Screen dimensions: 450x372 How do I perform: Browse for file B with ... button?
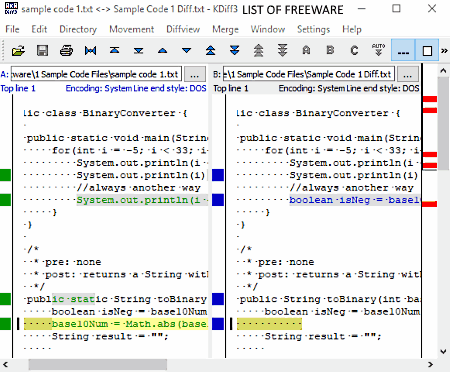pyautogui.click(x=408, y=74)
